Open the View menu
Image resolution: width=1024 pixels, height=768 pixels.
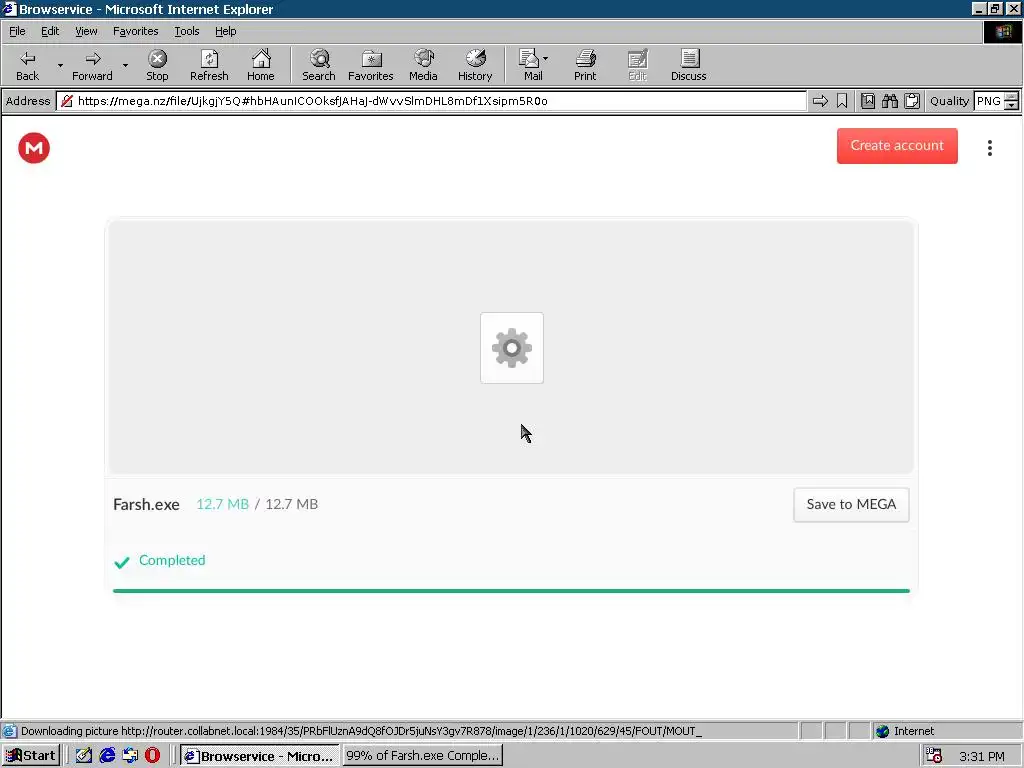point(86,31)
